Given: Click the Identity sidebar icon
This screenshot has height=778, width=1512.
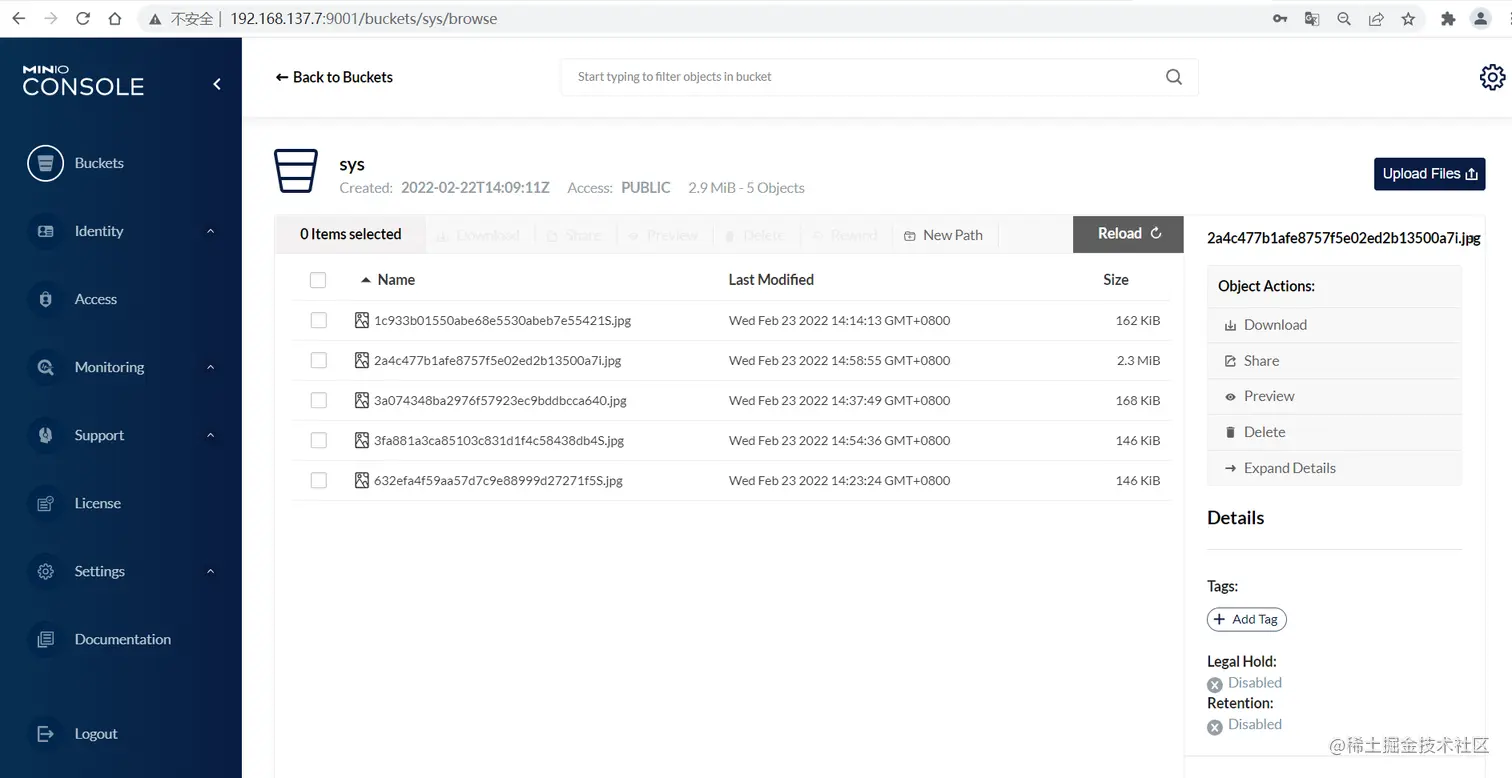Looking at the screenshot, I should coord(45,231).
